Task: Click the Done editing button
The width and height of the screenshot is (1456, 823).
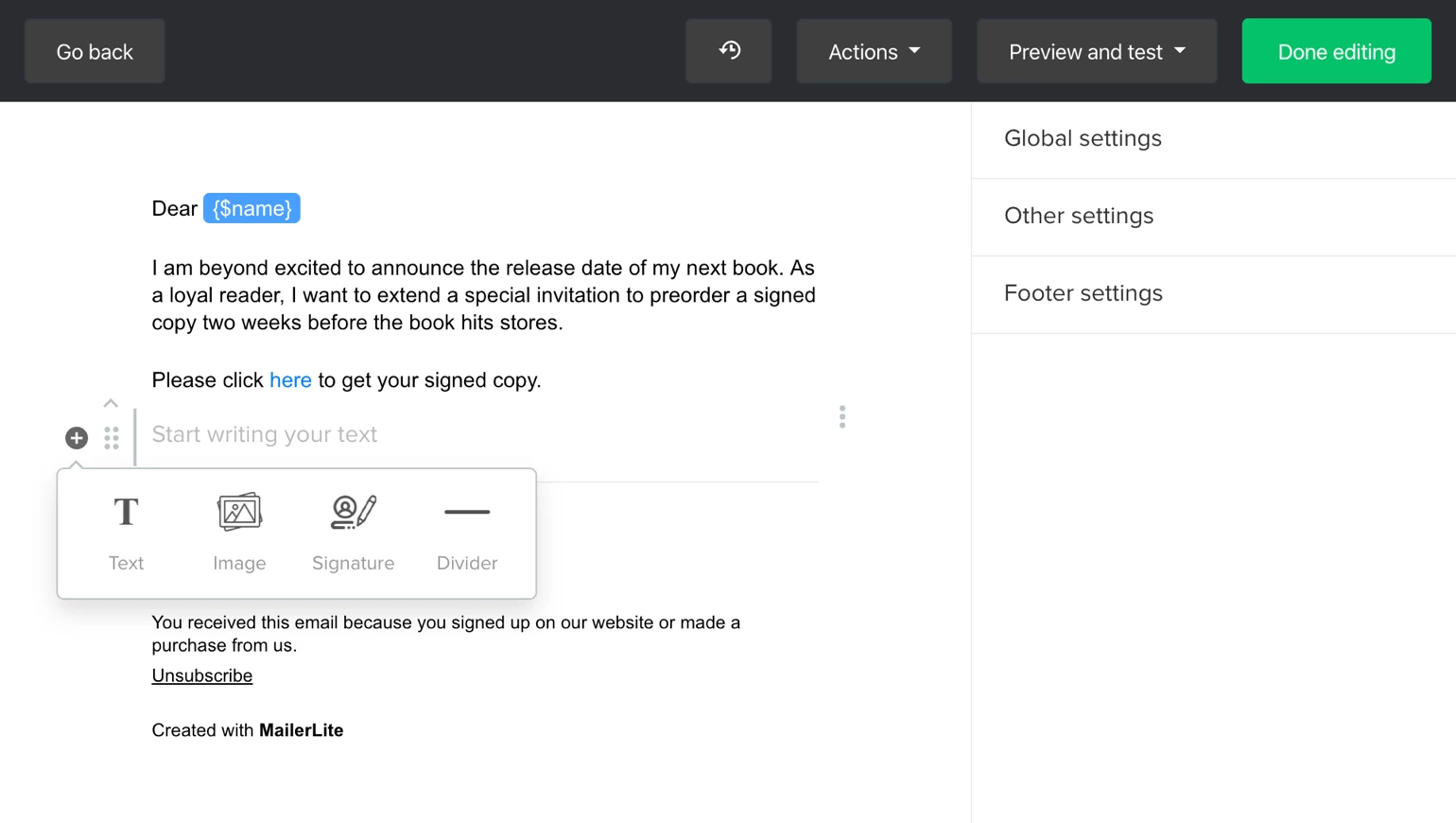Action: 1336,52
